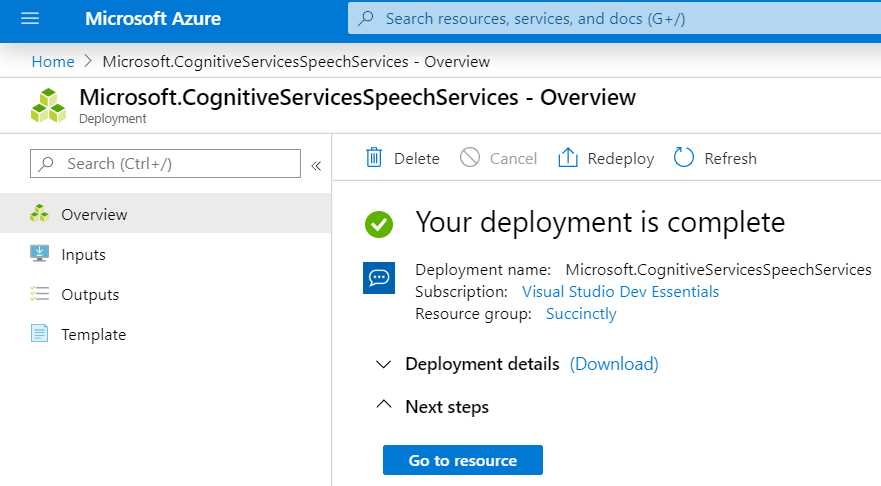Click the blue chat feedback icon
Screen dimensions: 881x486
379,278
